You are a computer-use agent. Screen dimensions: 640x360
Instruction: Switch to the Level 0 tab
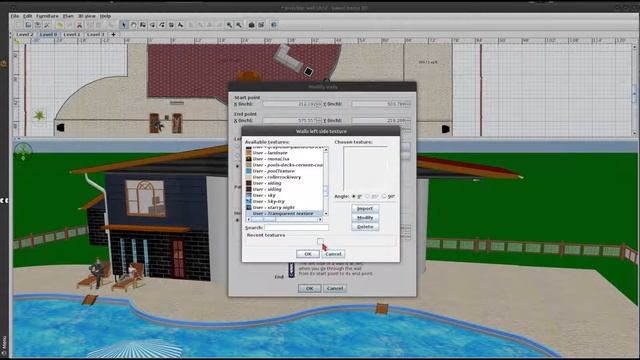tap(48, 35)
